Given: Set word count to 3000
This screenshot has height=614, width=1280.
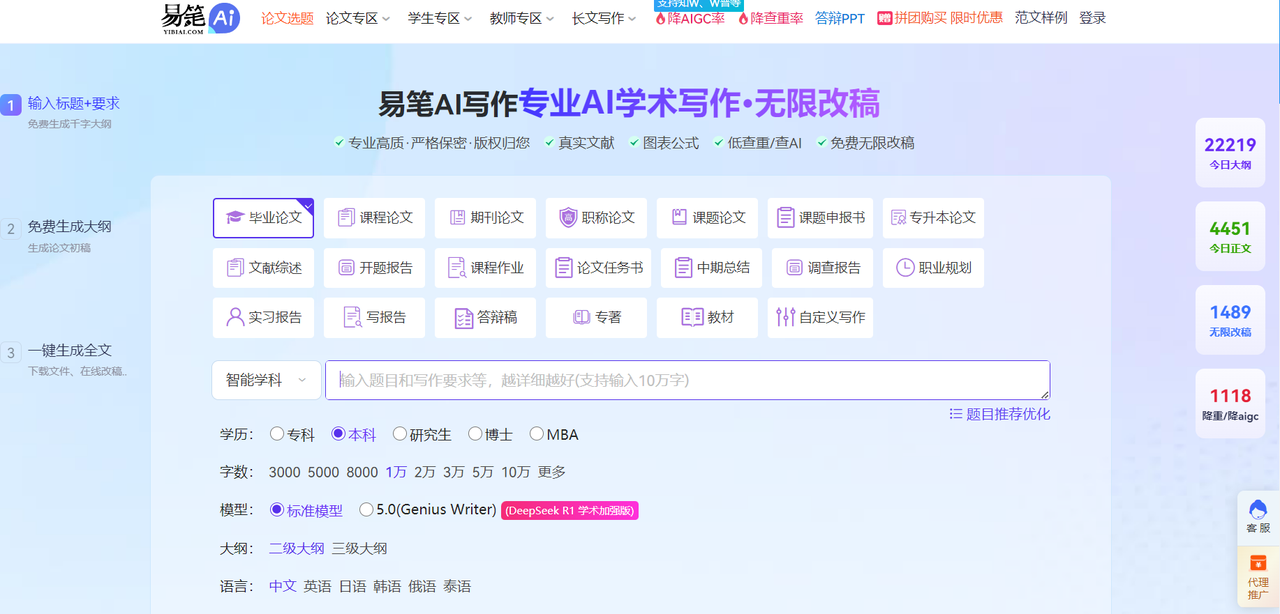Looking at the screenshot, I should (x=284, y=472).
